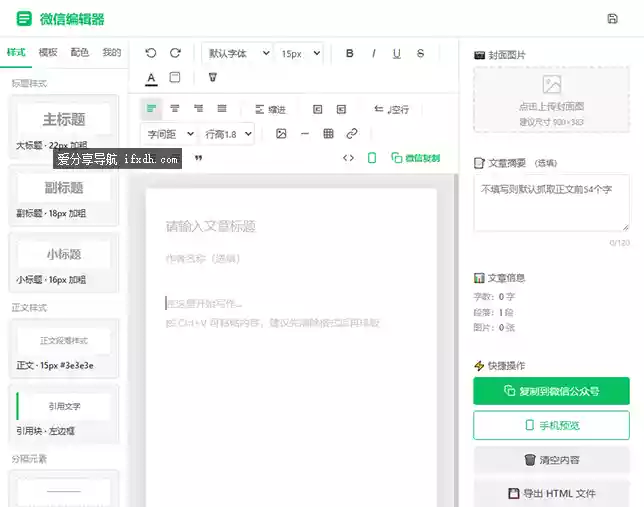Insert a blockquote with the quote icon

click(x=198, y=158)
